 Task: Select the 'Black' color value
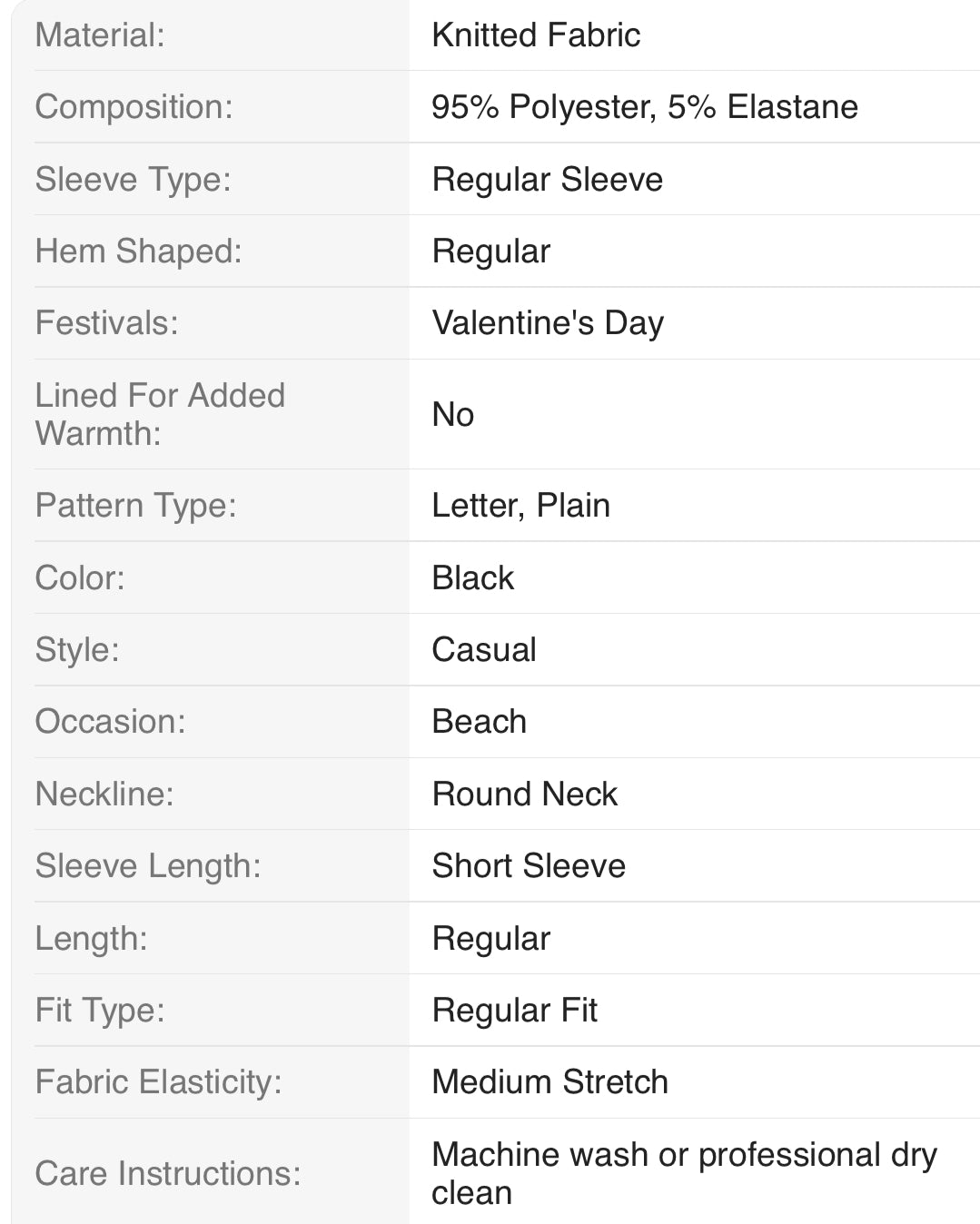(472, 578)
